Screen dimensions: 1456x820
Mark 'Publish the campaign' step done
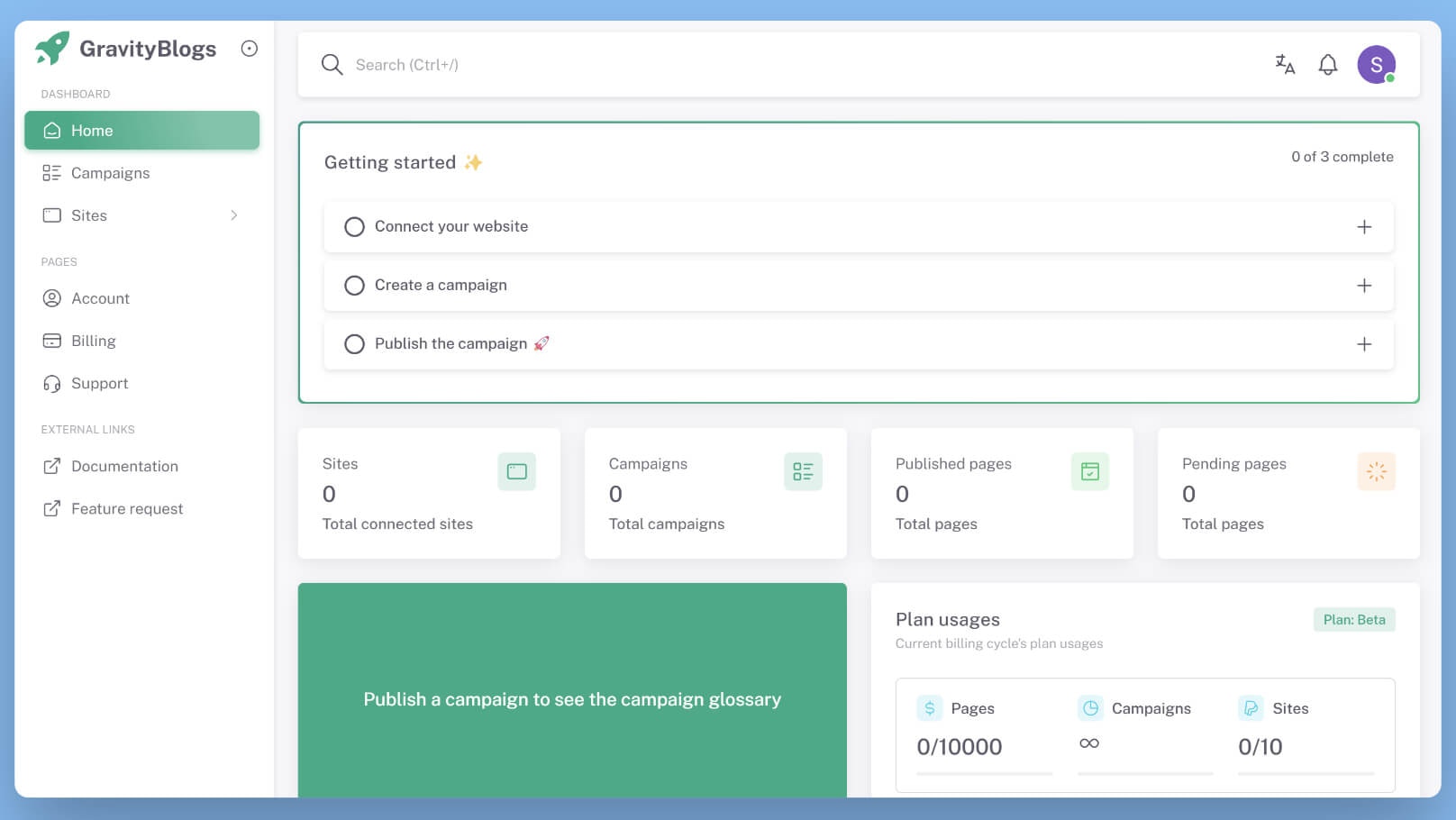tap(354, 343)
